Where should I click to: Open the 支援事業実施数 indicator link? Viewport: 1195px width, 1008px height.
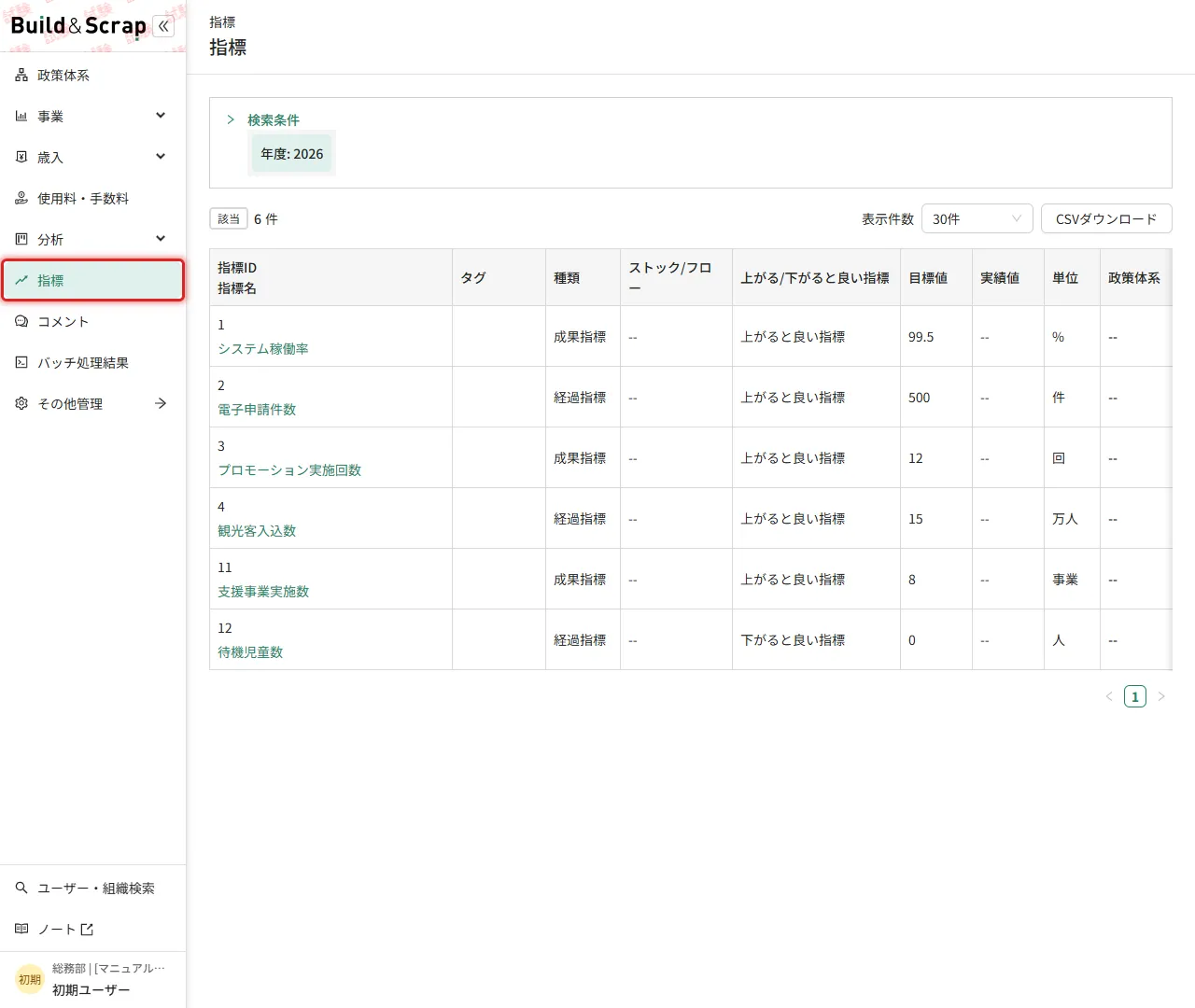(263, 592)
